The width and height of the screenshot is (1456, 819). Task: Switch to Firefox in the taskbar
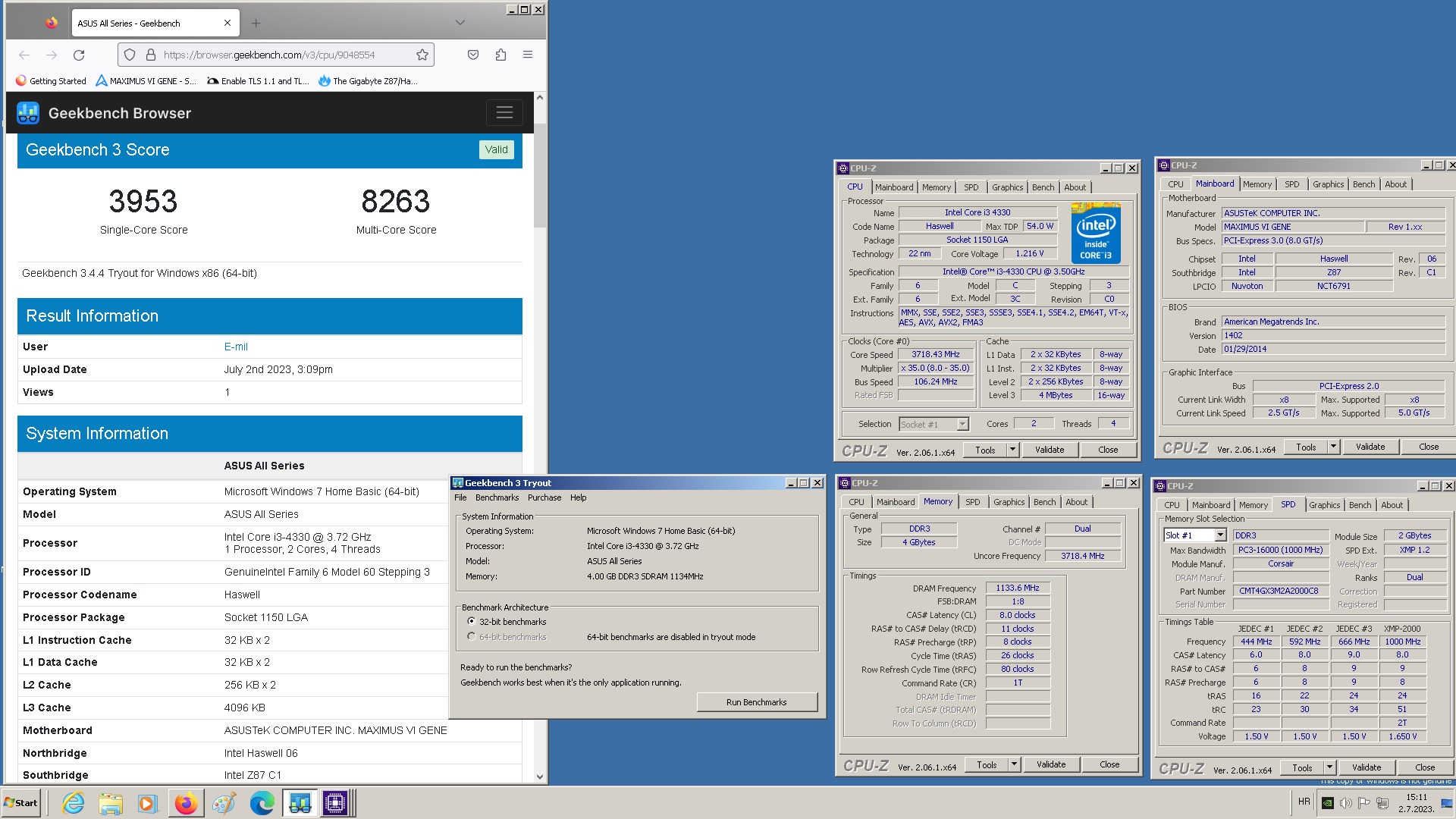[186, 803]
